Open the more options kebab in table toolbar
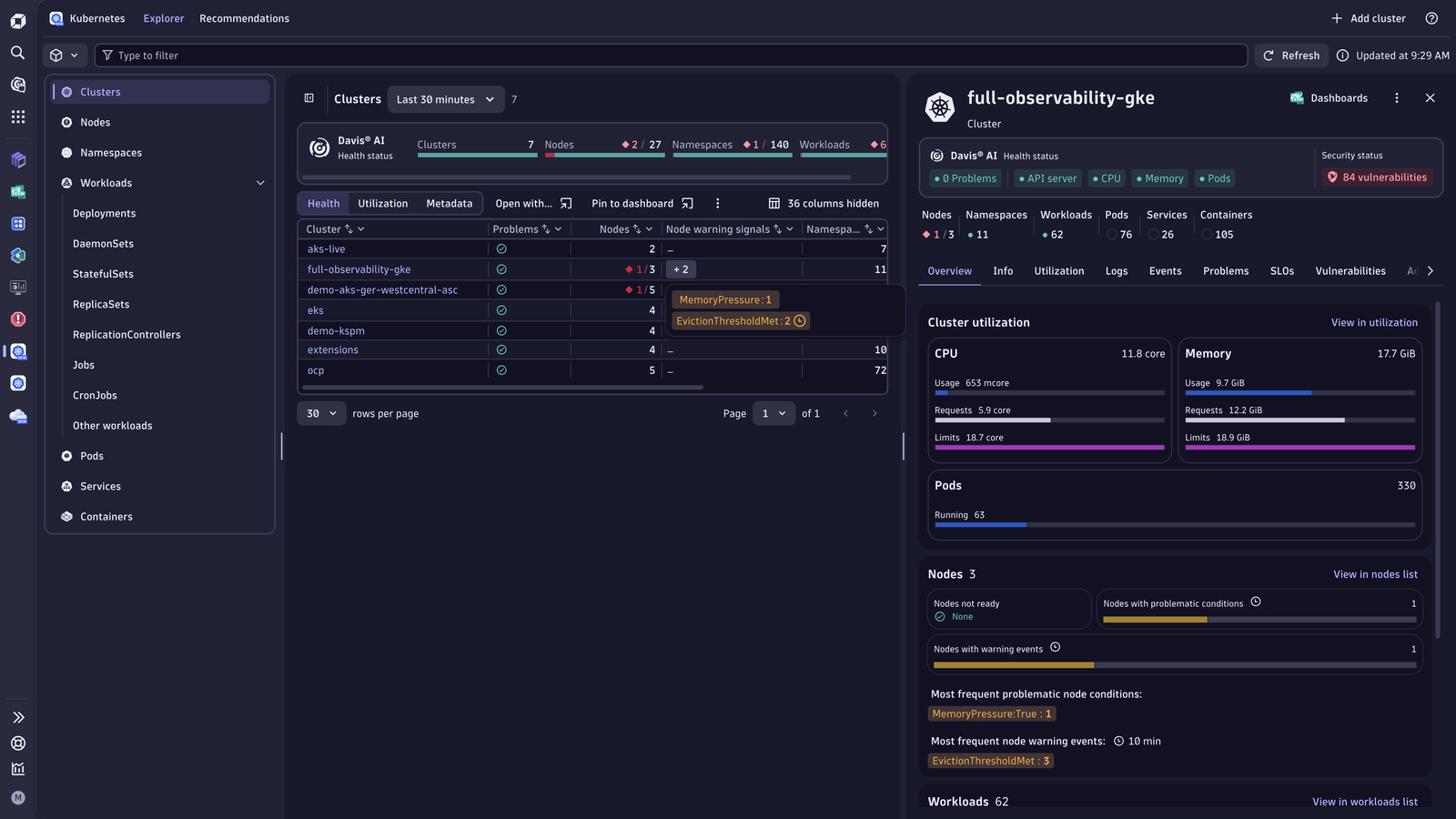 point(717,204)
